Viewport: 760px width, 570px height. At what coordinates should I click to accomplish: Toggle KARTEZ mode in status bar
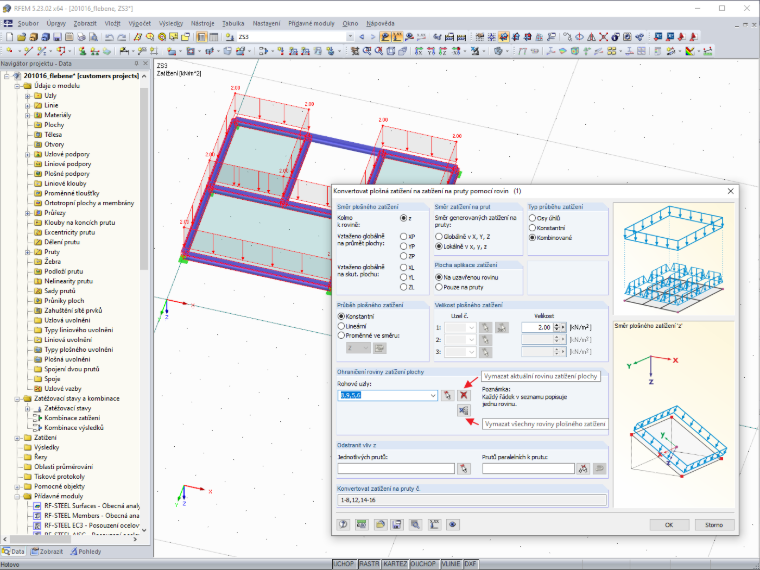pos(395,564)
